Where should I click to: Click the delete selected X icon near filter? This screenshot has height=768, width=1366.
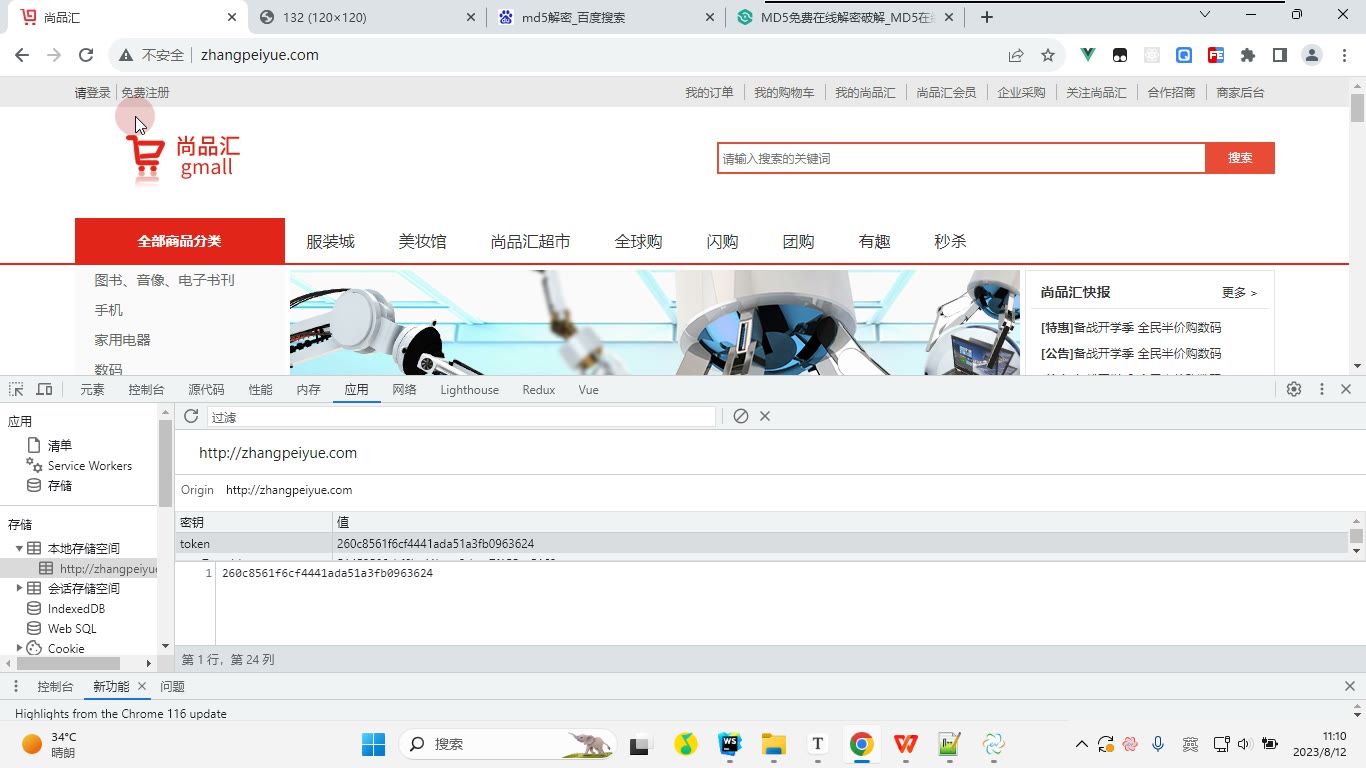(765, 416)
